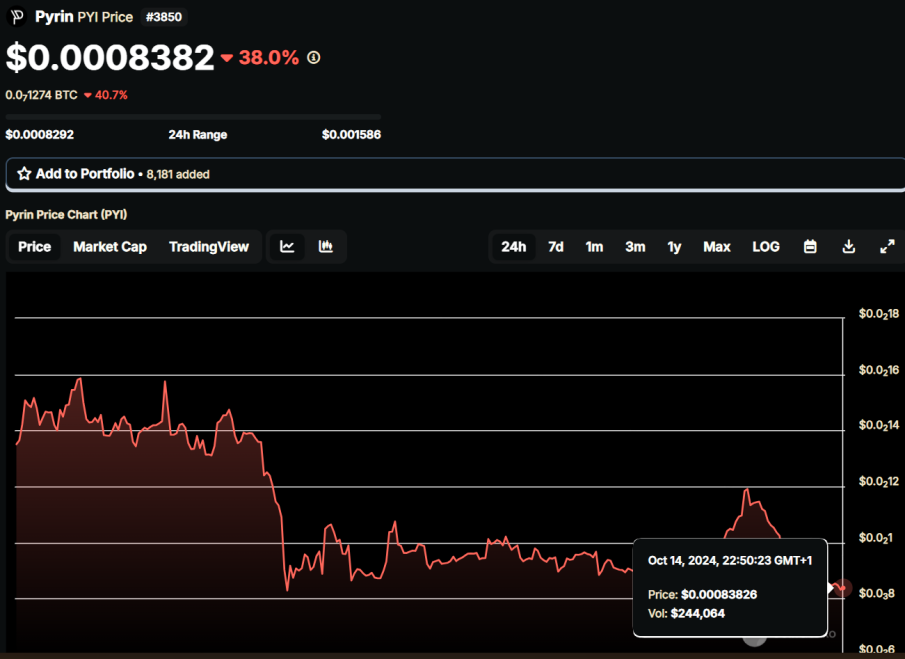Click the $0.0₂18 axis label
The height and width of the screenshot is (659, 905).
[878, 314]
